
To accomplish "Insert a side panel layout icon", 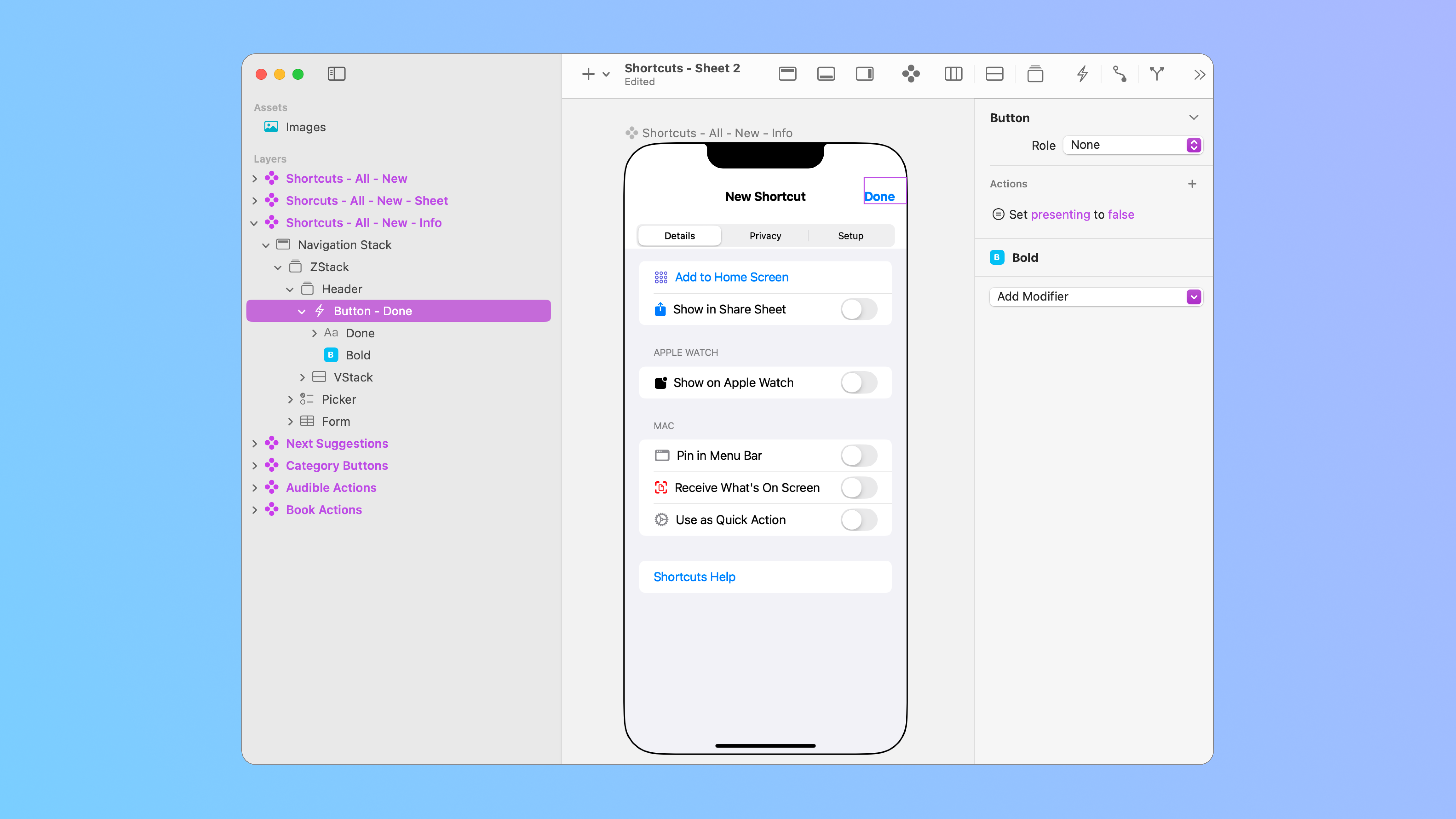I will (x=865, y=74).
